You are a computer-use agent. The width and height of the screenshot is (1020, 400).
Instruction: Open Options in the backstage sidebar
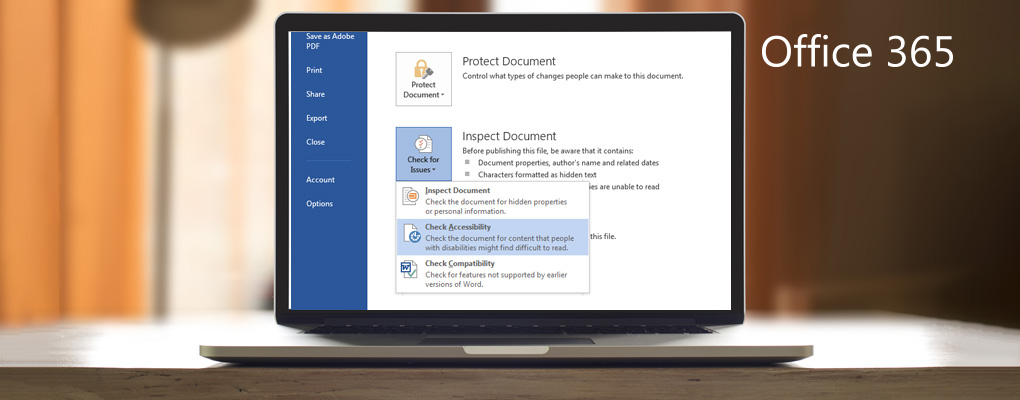[319, 204]
